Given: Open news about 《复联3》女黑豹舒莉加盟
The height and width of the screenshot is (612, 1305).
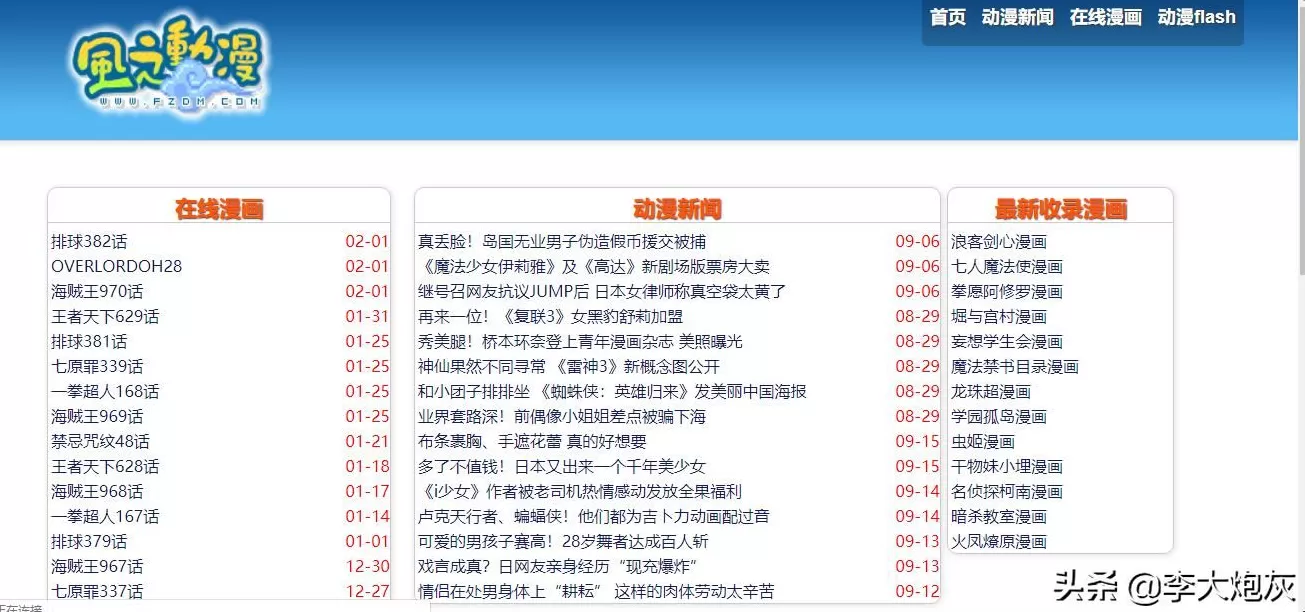Looking at the screenshot, I should [x=550, y=317].
